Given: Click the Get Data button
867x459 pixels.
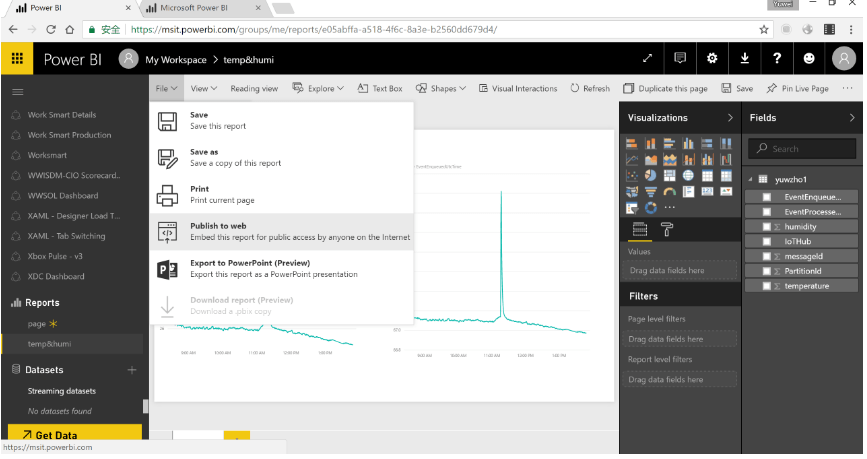Looking at the screenshot, I should (75, 433).
